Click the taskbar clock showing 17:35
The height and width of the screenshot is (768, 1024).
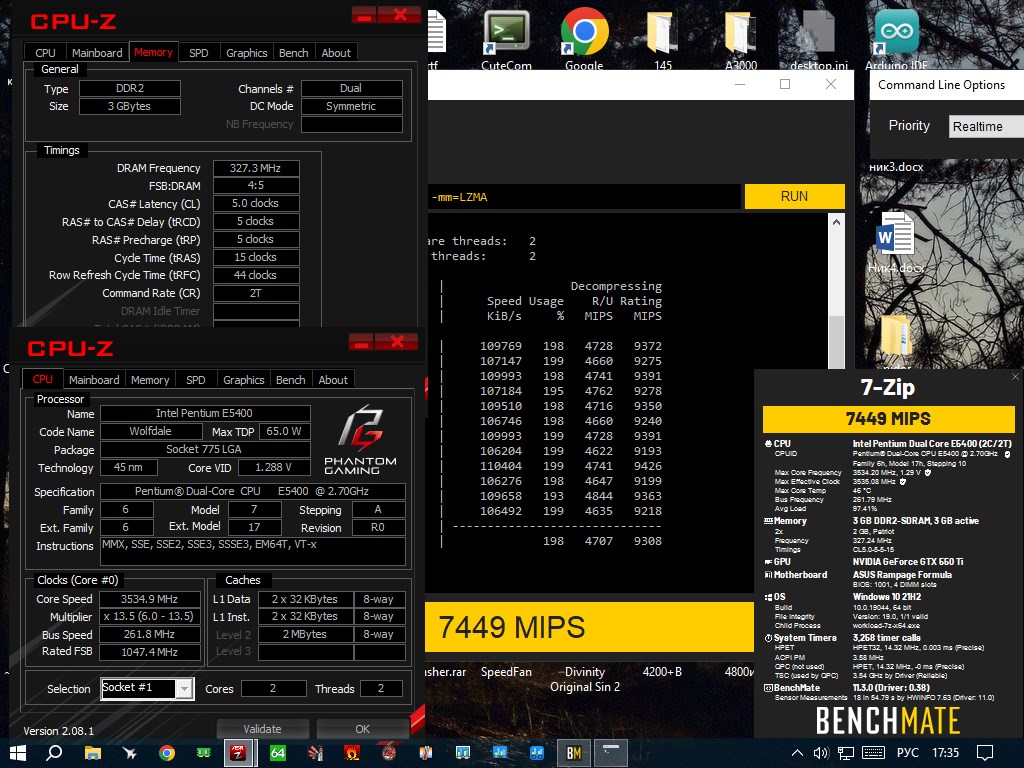(x=946, y=753)
